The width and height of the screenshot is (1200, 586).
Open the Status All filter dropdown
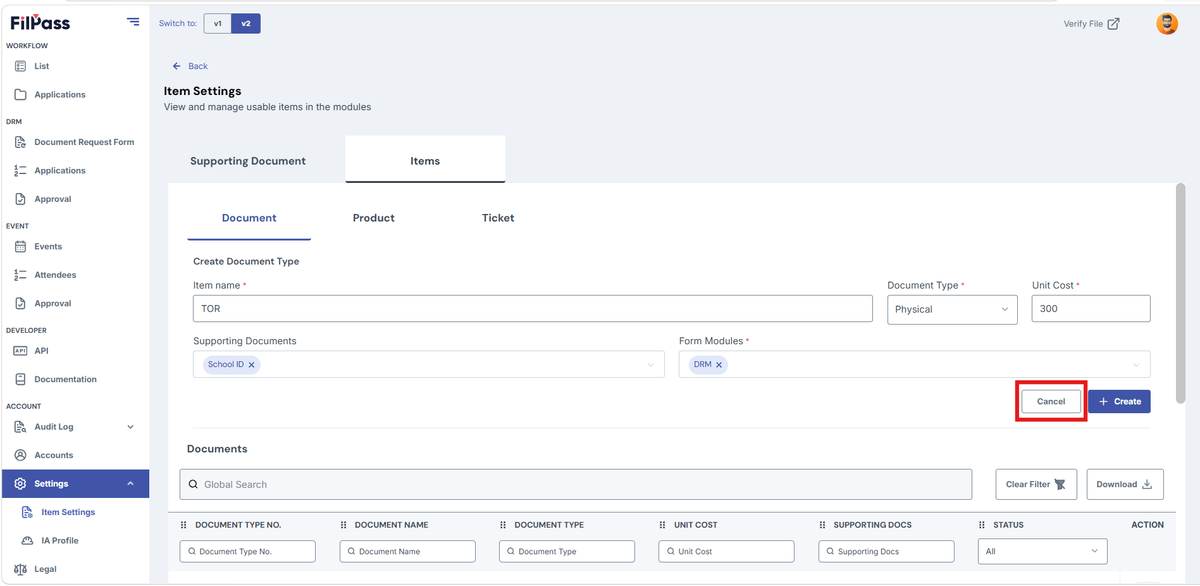1043,551
